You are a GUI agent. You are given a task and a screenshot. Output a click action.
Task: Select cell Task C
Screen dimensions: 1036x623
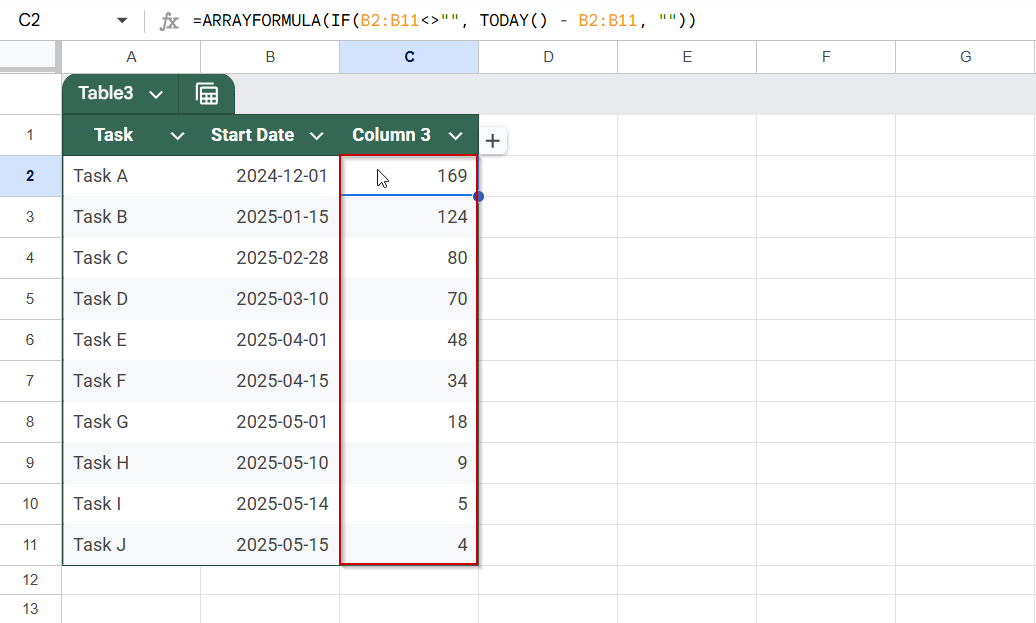point(131,258)
